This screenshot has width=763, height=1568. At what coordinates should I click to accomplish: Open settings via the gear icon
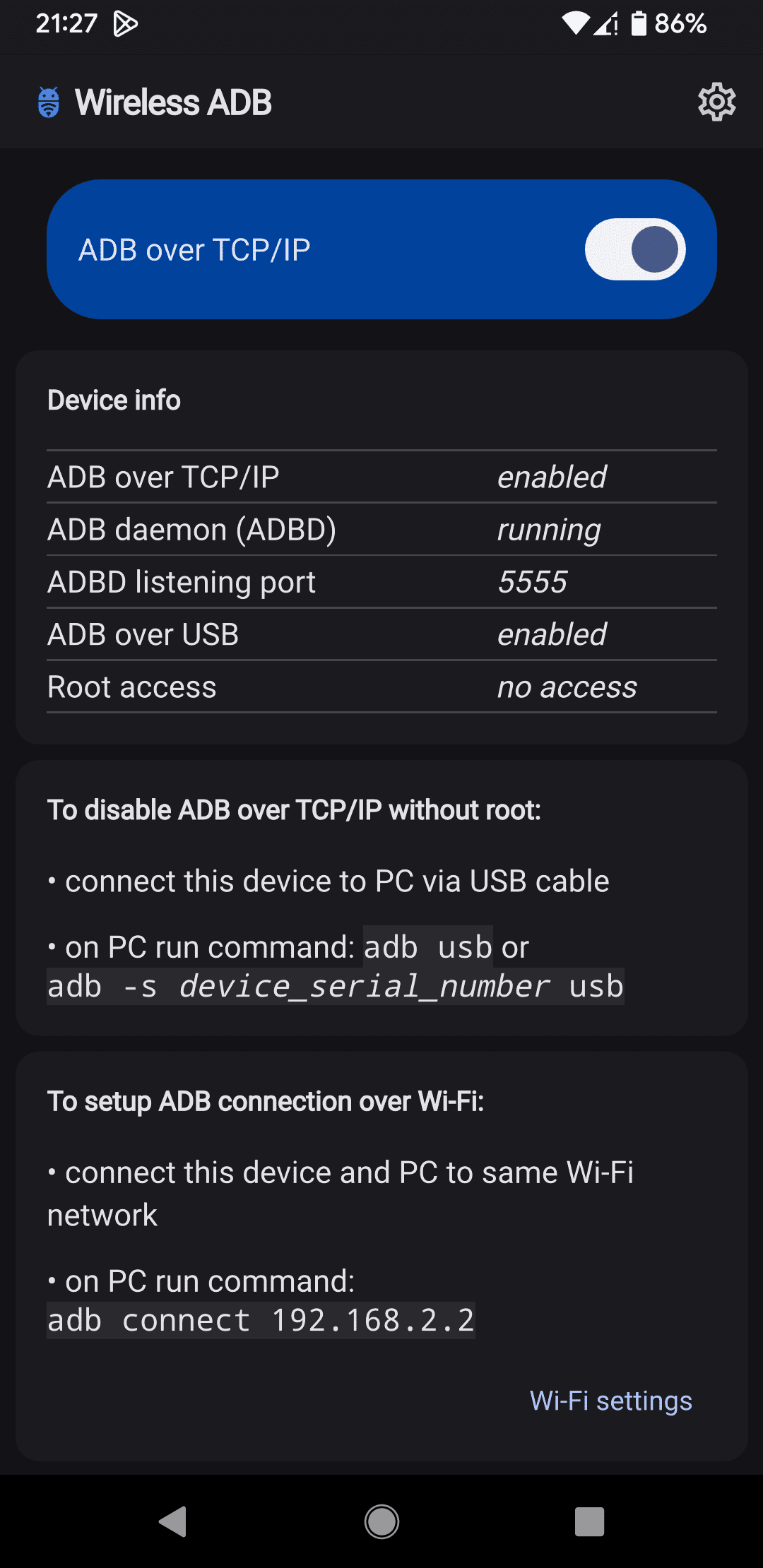tap(716, 102)
